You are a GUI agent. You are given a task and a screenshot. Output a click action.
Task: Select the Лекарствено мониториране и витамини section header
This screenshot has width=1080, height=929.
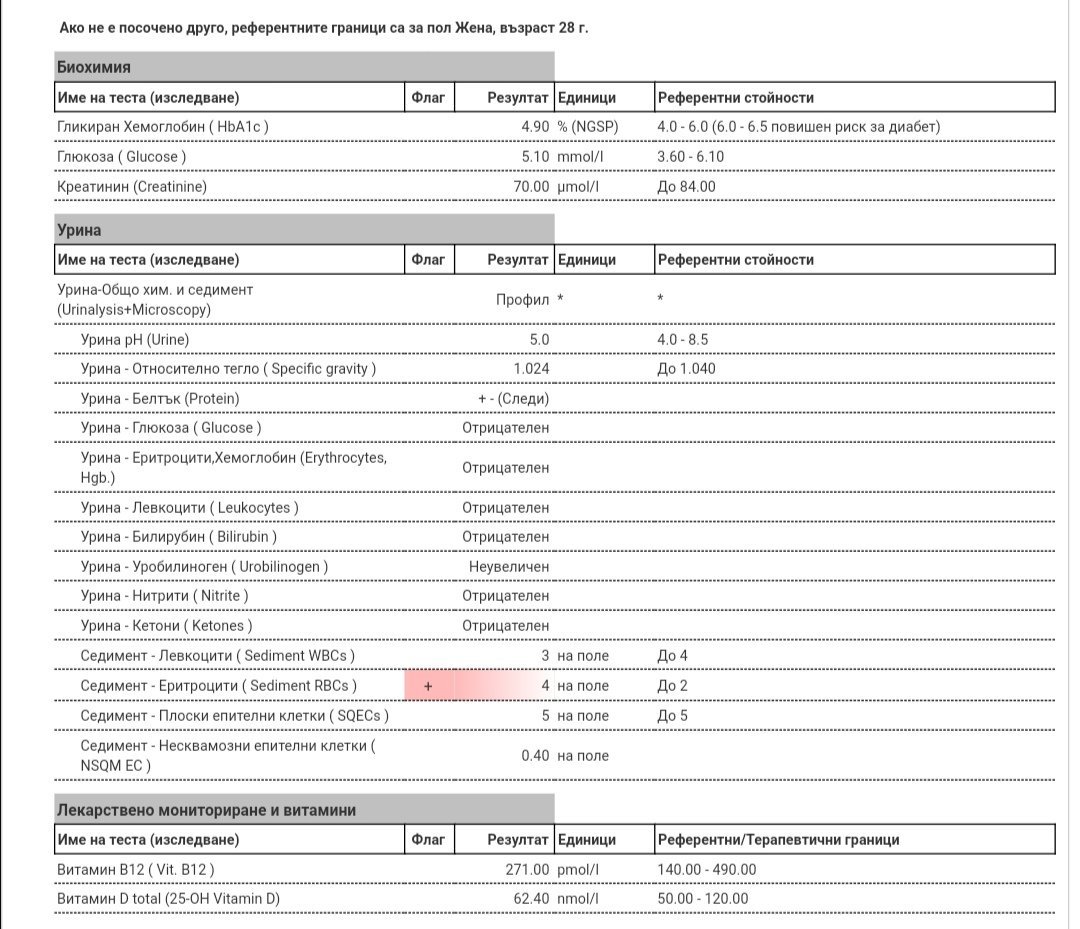pos(206,810)
